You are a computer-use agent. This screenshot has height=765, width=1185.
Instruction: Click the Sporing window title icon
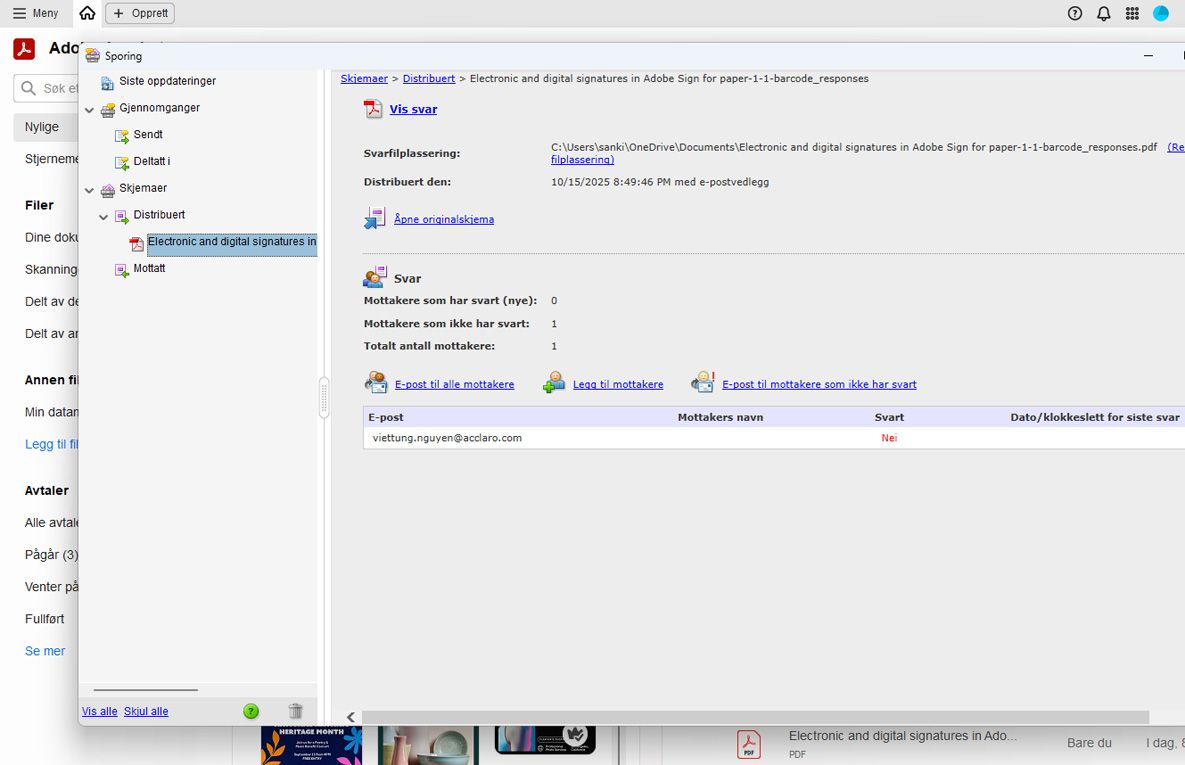coord(92,55)
